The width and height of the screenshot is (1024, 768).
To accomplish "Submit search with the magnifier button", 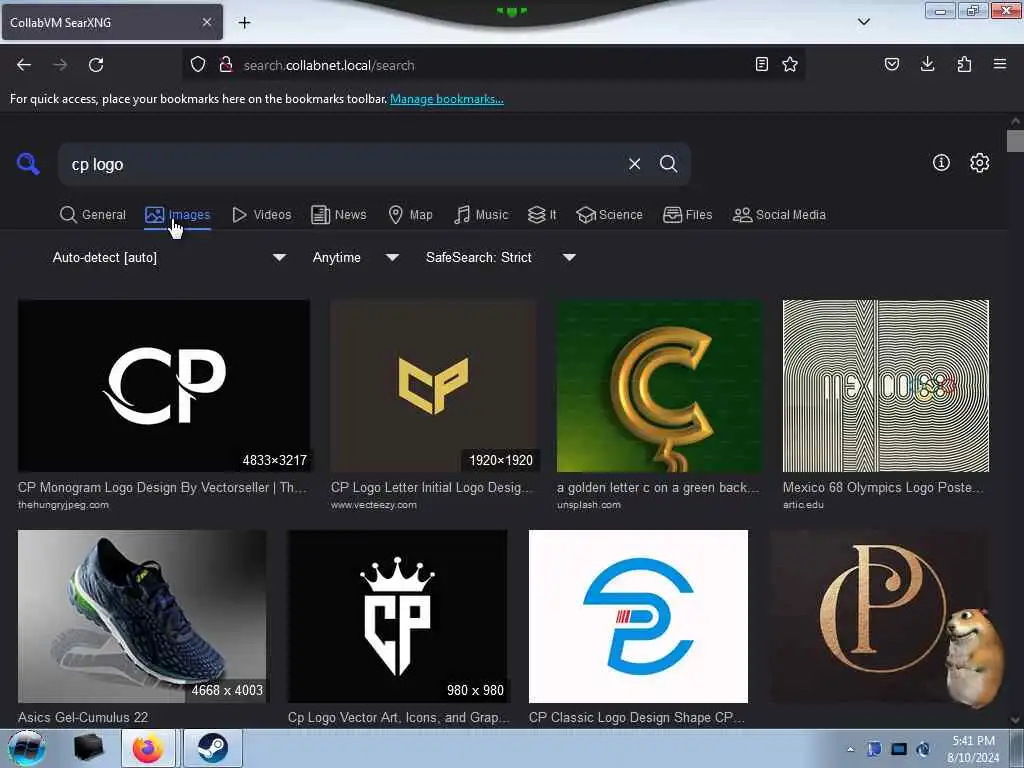I will [668, 164].
